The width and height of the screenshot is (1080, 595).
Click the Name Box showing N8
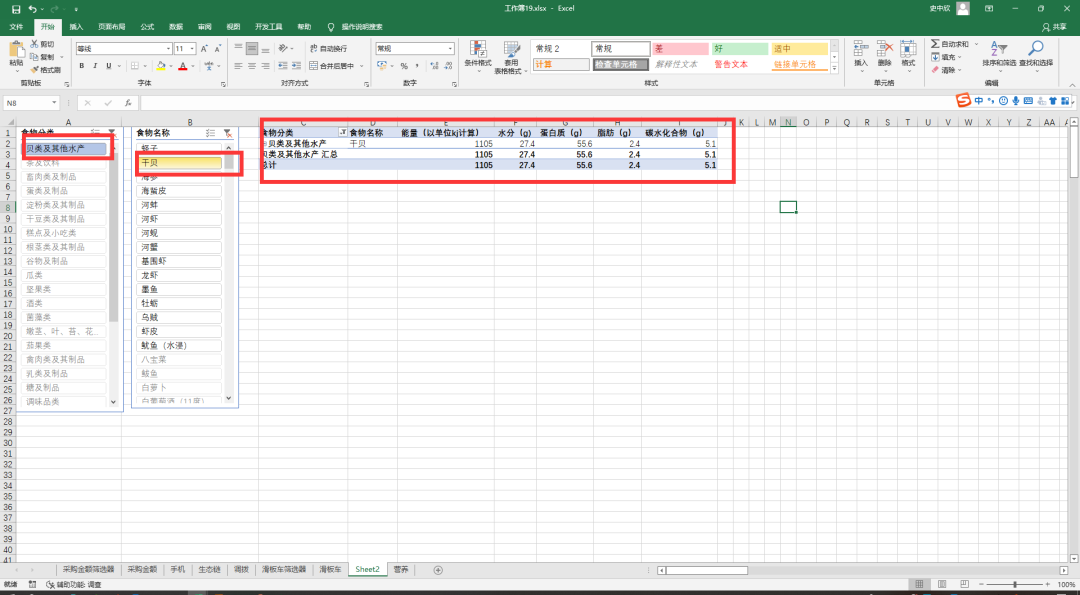pyautogui.click(x=30, y=103)
